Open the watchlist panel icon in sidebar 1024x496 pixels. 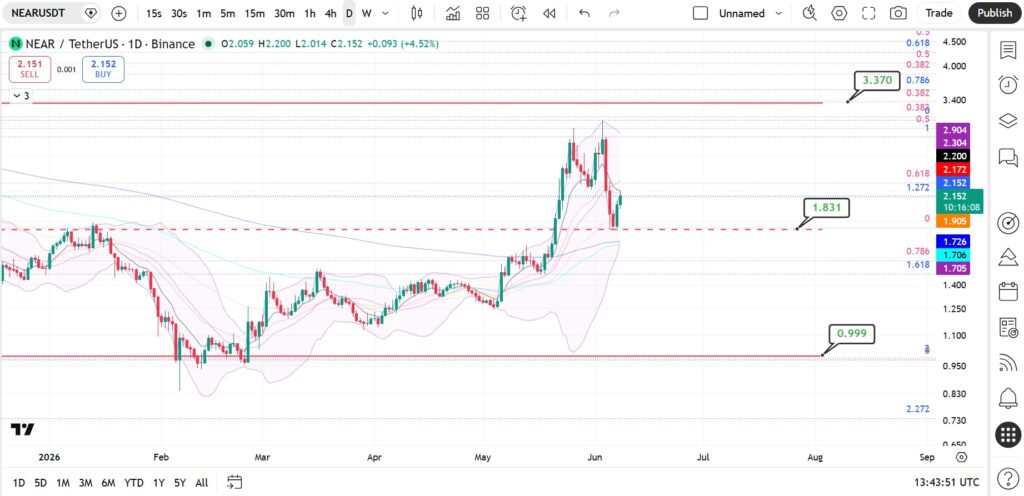point(1008,50)
